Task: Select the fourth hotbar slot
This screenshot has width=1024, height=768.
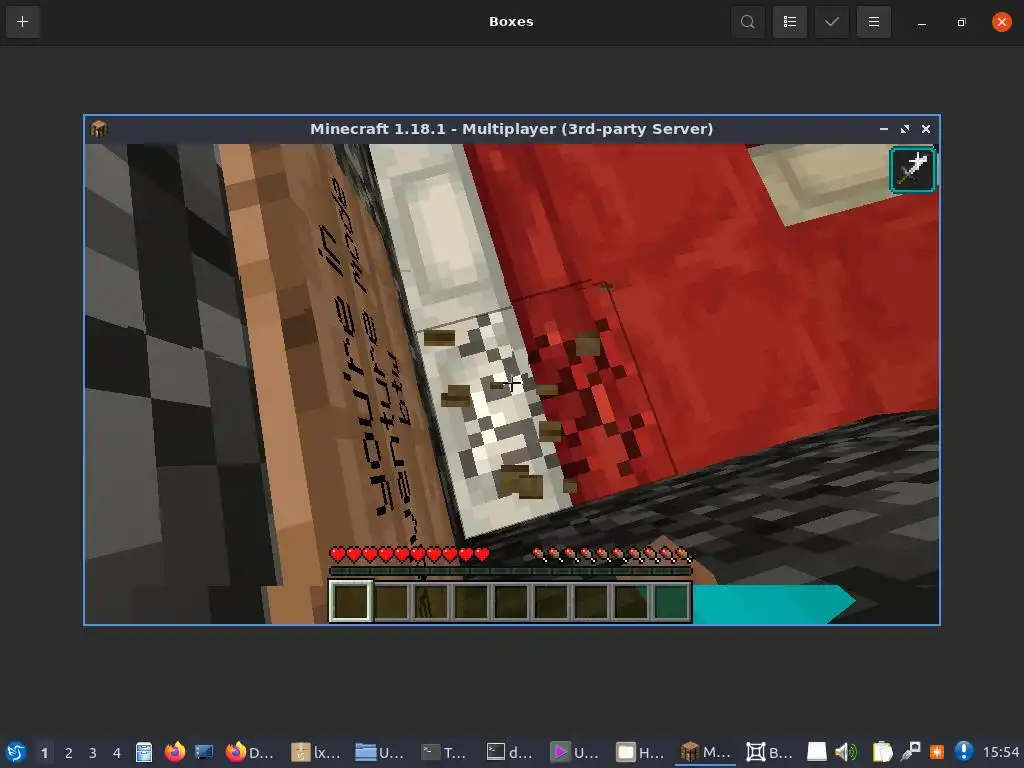Action: point(472,601)
